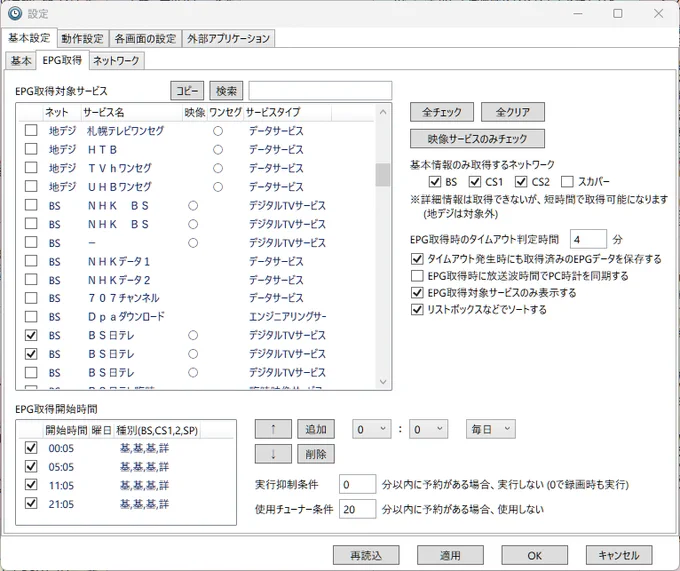680x571 pixels.
Task: Click the 全チェック button
Action: 441,112
